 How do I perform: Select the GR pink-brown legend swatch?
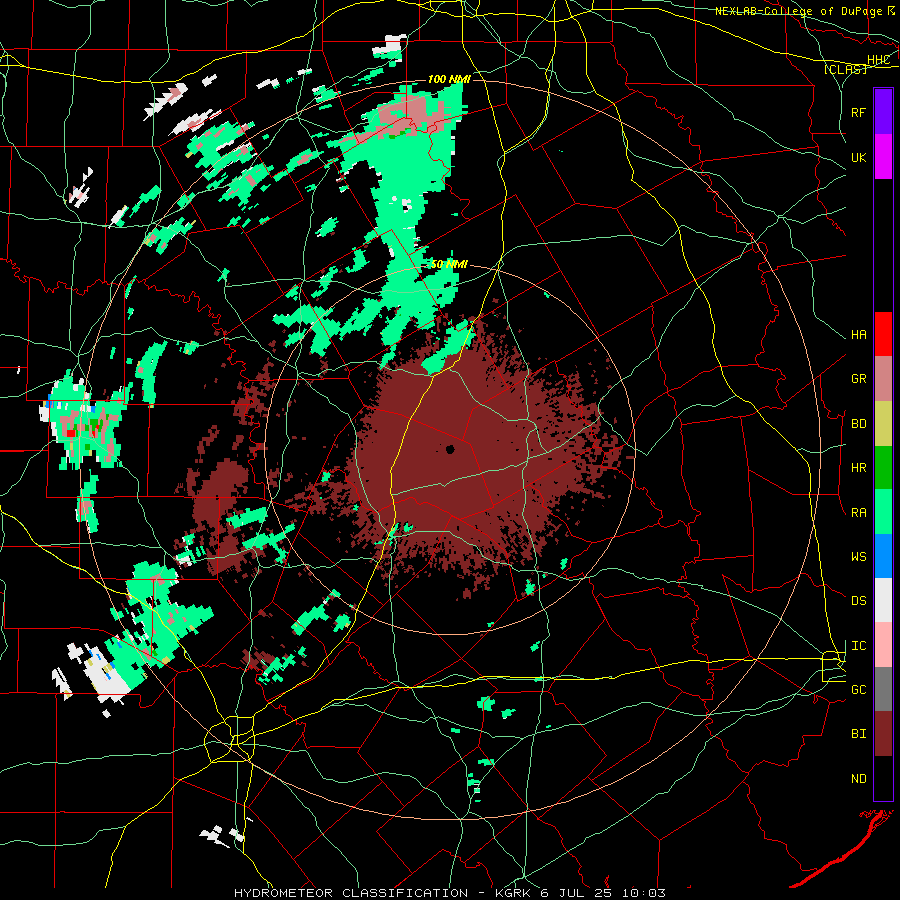[x=883, y=378]
